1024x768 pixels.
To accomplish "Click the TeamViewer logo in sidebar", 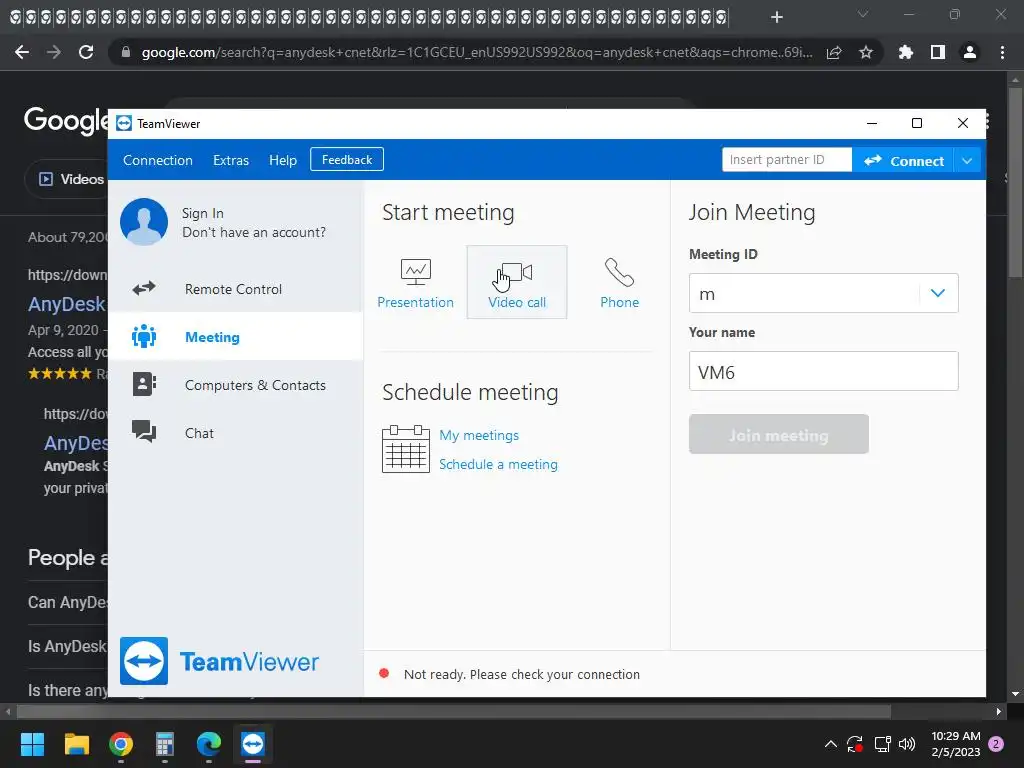I will tap(219, 661).
